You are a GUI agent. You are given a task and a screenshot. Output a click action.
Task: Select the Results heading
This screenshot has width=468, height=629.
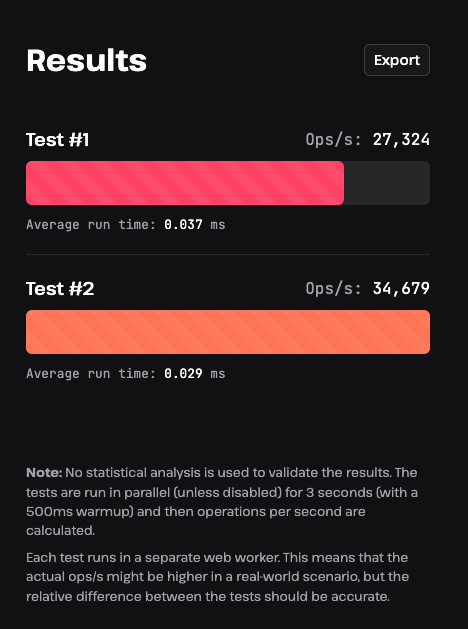(x=86, y=61)
